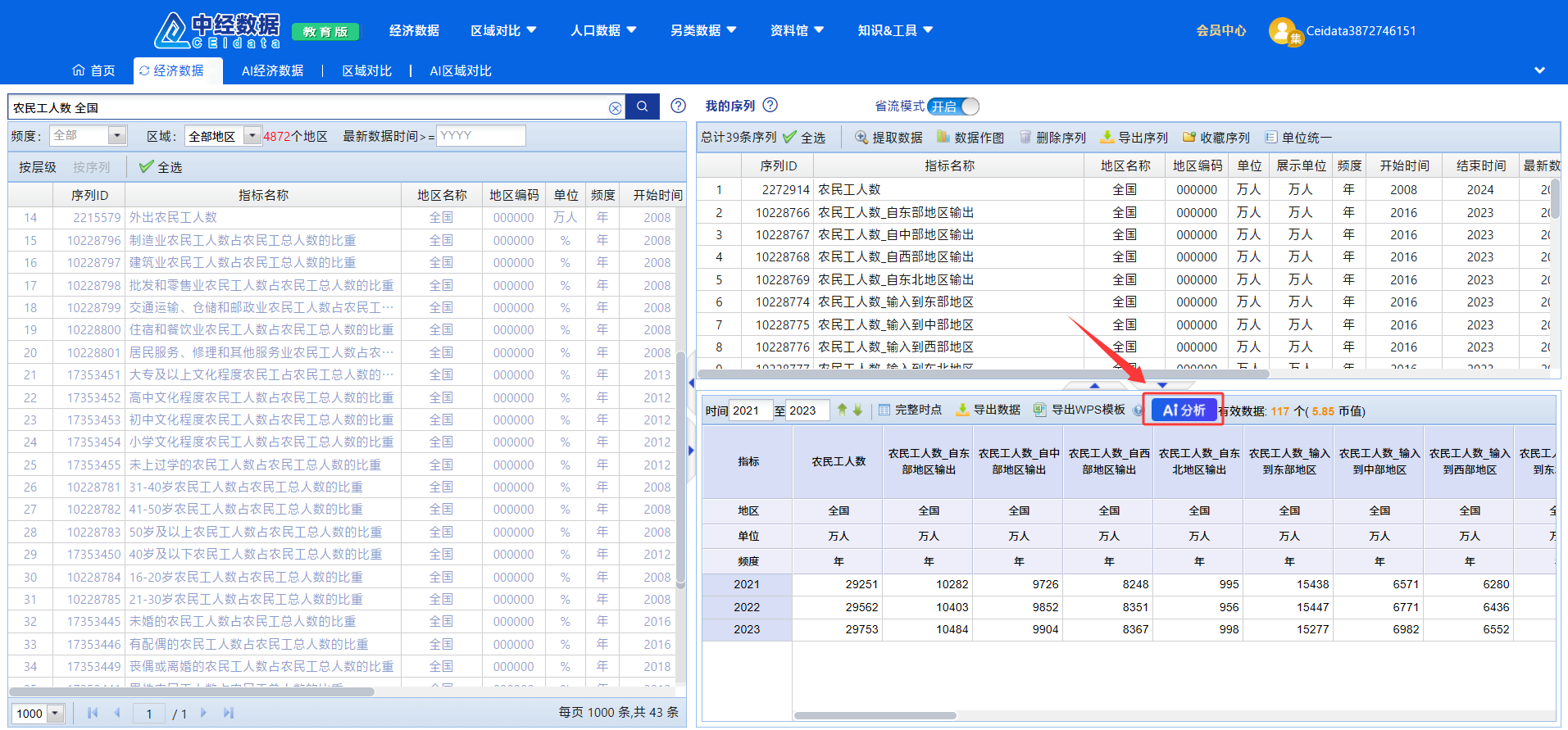The width and height of the screenshot is (1568, 730).
Task: Open page size 1000 dropdown
Action: click(x=56, y=714)
